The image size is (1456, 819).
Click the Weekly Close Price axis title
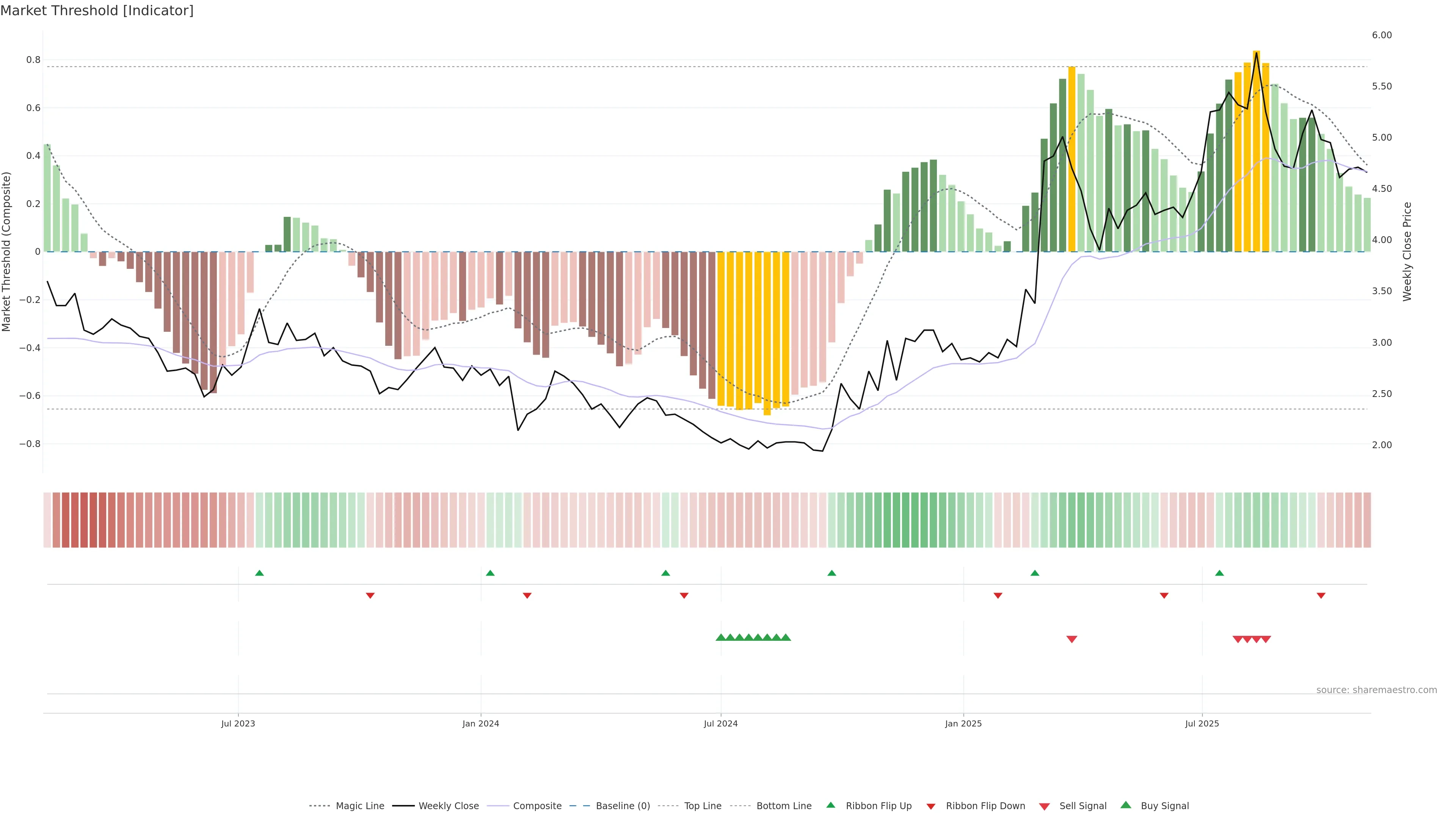[1407, 251]
